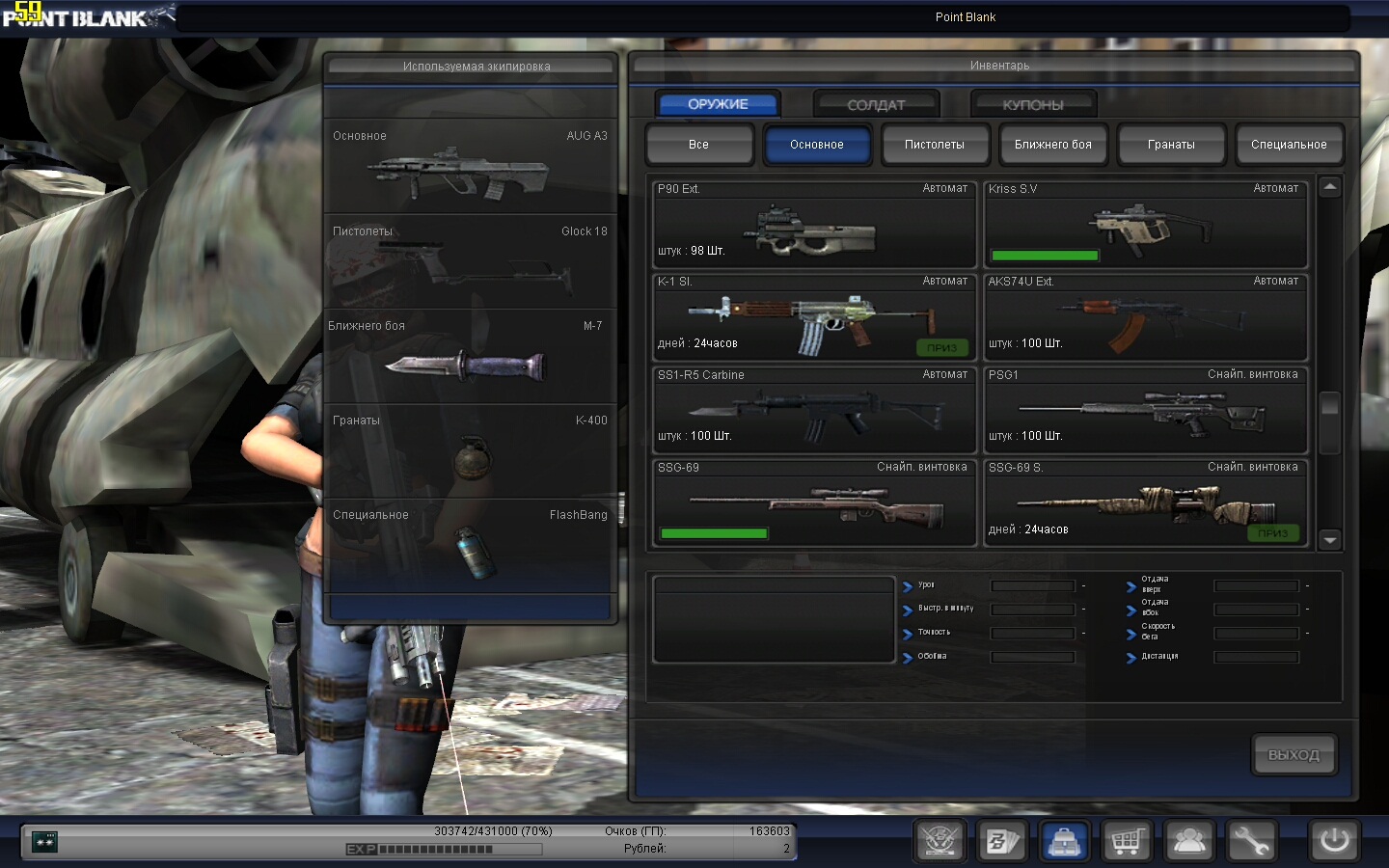
Task: Click the backpack inventory icon
Action: pyautogui.click(x=1064, y=841)
